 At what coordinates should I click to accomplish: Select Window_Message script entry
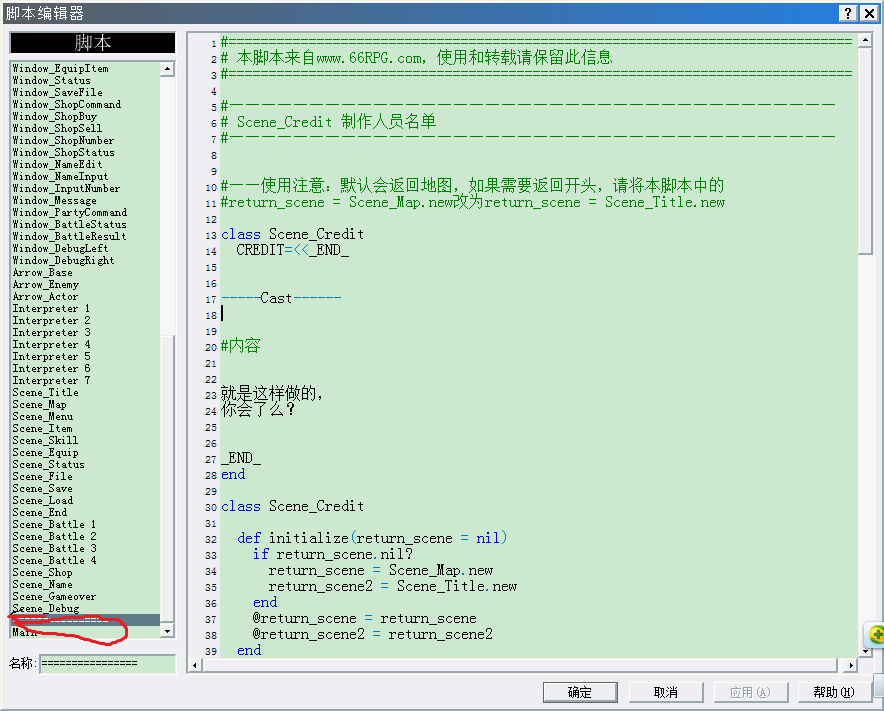[x=55, y=201]
